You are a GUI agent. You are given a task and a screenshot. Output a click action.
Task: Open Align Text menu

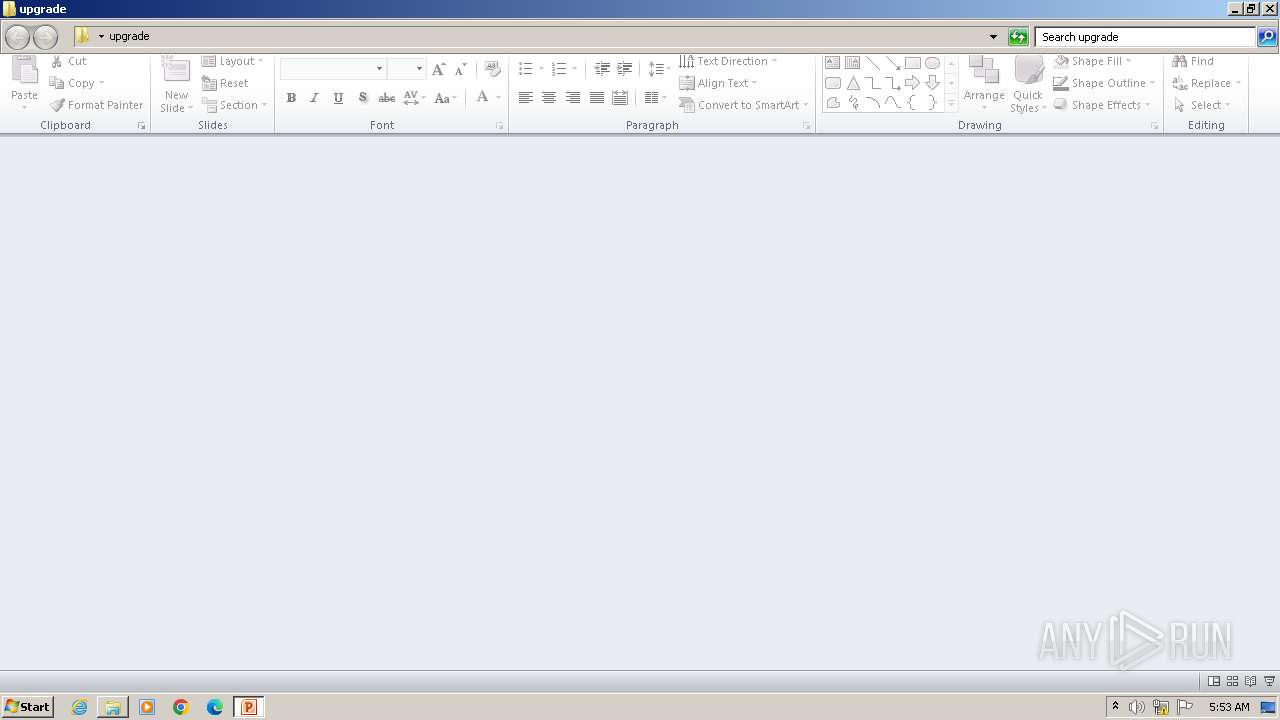718,83
